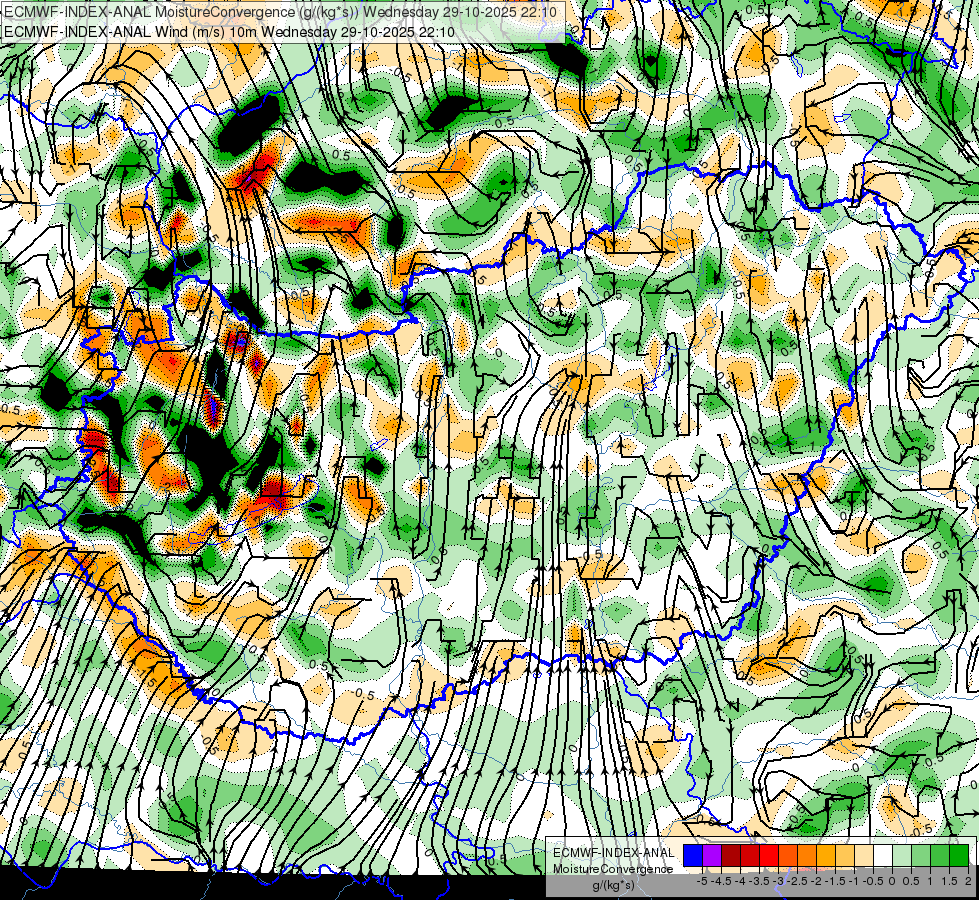Click the -0.5 tick label in legend
979x900 pixels.
point(873,881)
